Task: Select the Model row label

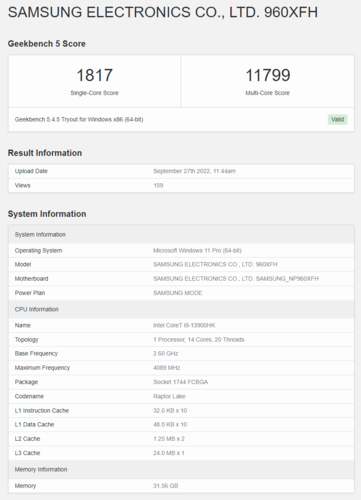Action: click(x=23, y=264)
